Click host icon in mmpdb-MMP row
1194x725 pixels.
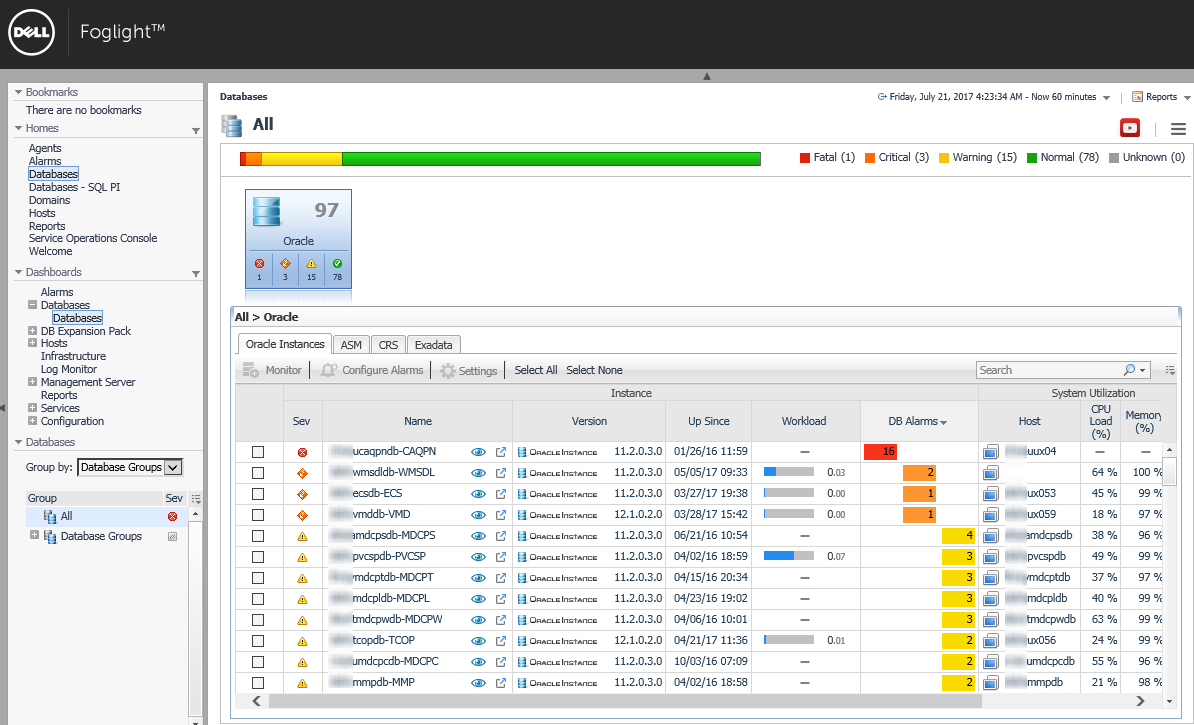(990, 683)
